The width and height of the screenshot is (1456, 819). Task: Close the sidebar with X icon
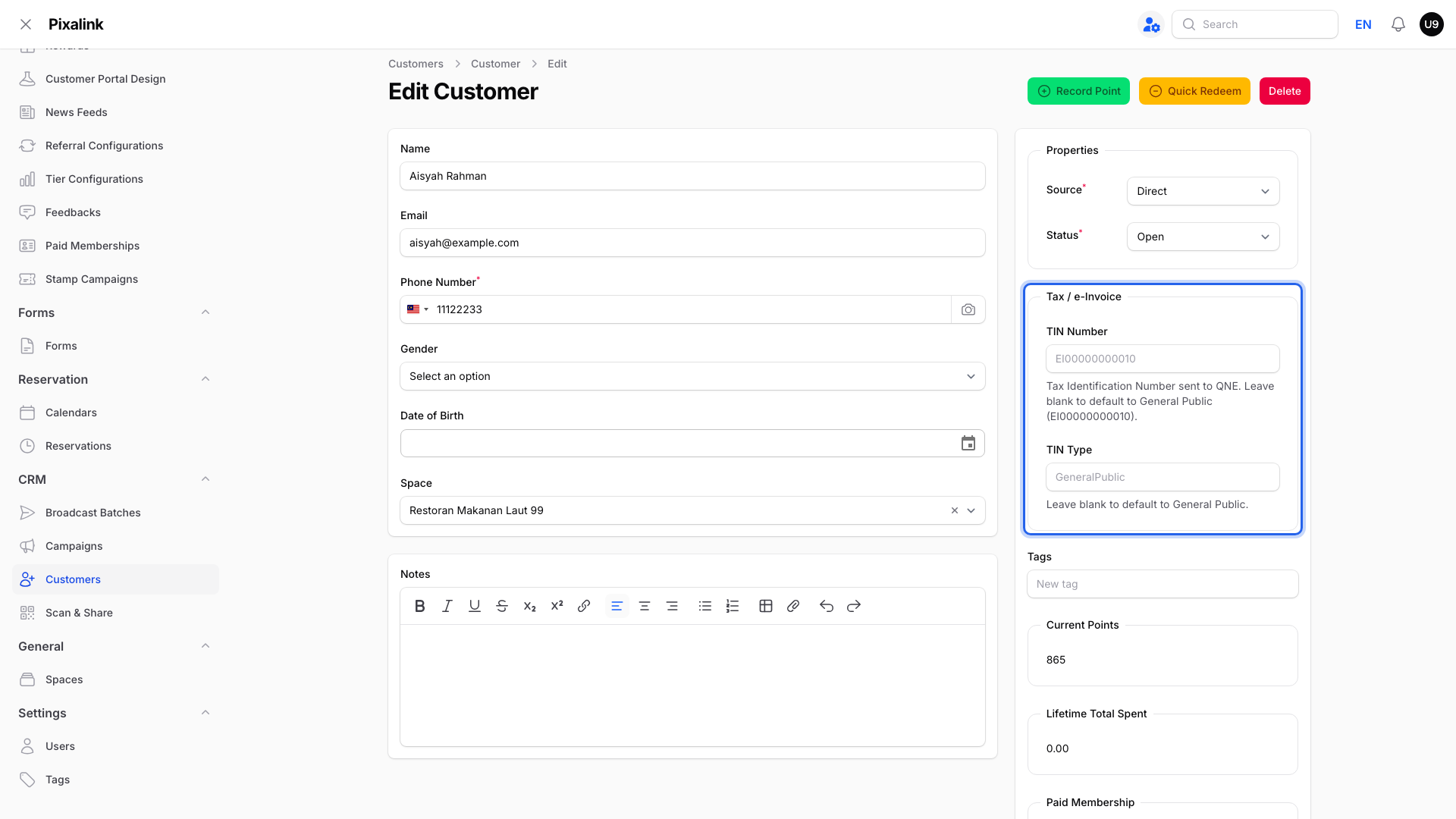click(x=26, y=24)
